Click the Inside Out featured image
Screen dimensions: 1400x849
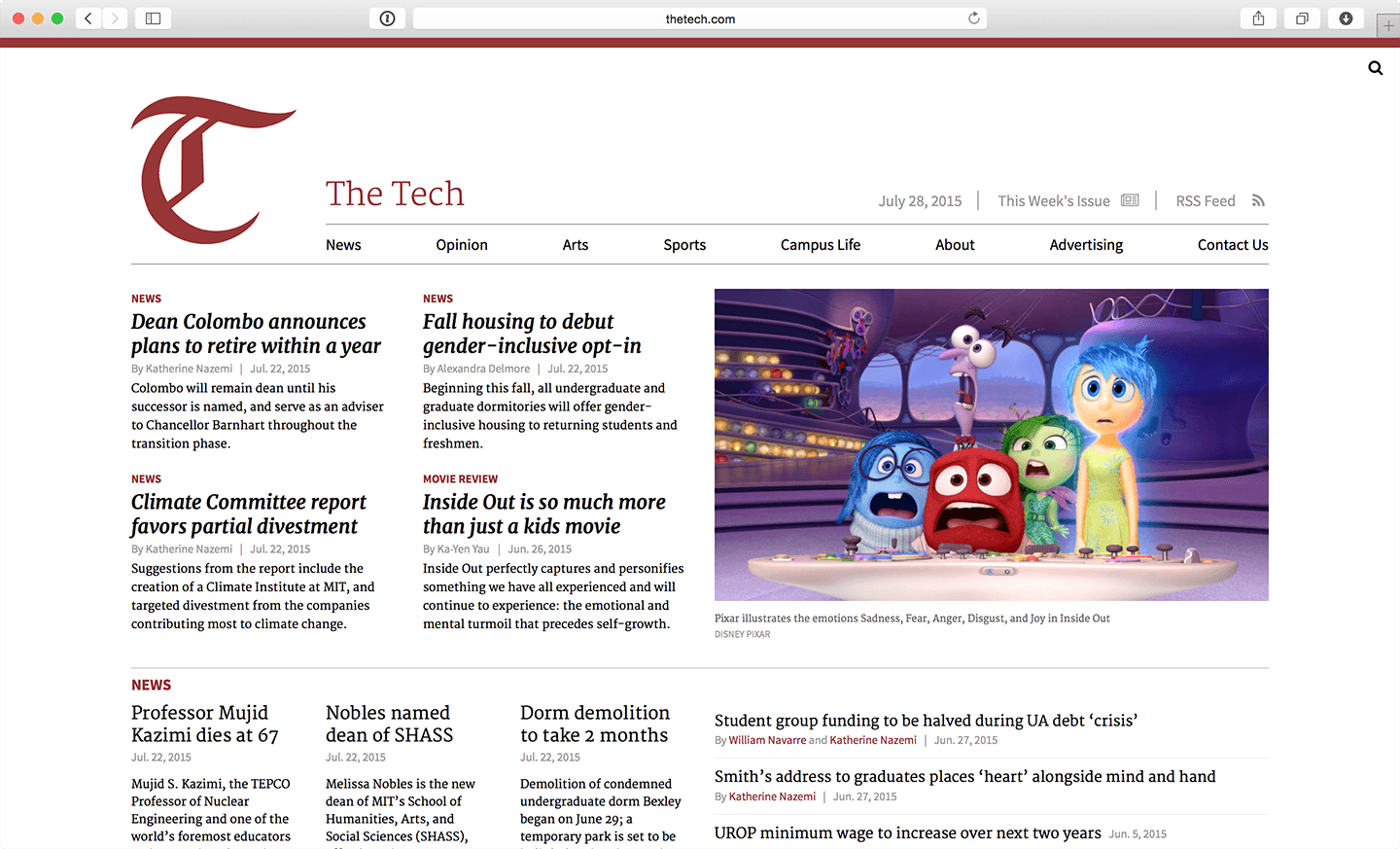[992, 444]
